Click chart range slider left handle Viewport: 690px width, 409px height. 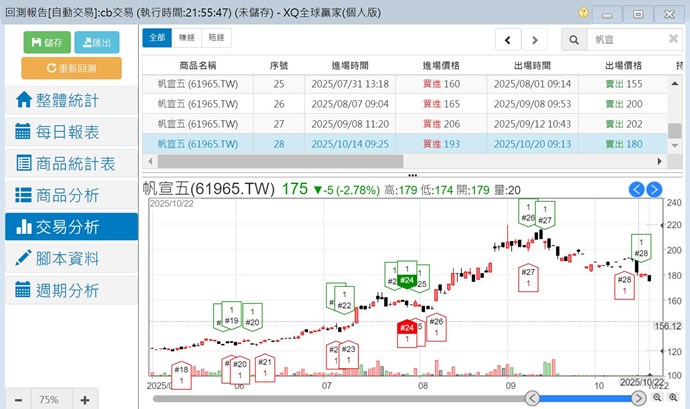click(532, 398)
